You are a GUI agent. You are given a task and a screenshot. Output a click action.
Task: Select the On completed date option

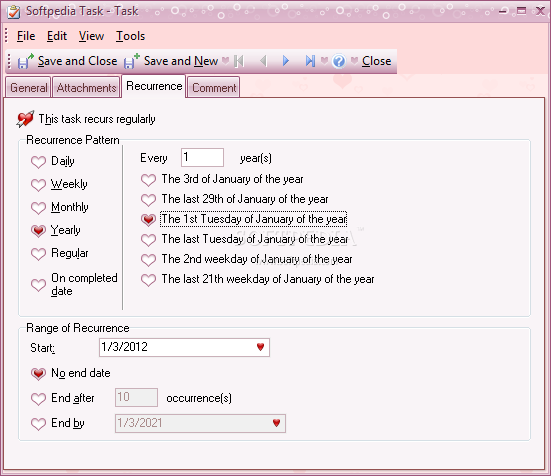coord(38,285)
